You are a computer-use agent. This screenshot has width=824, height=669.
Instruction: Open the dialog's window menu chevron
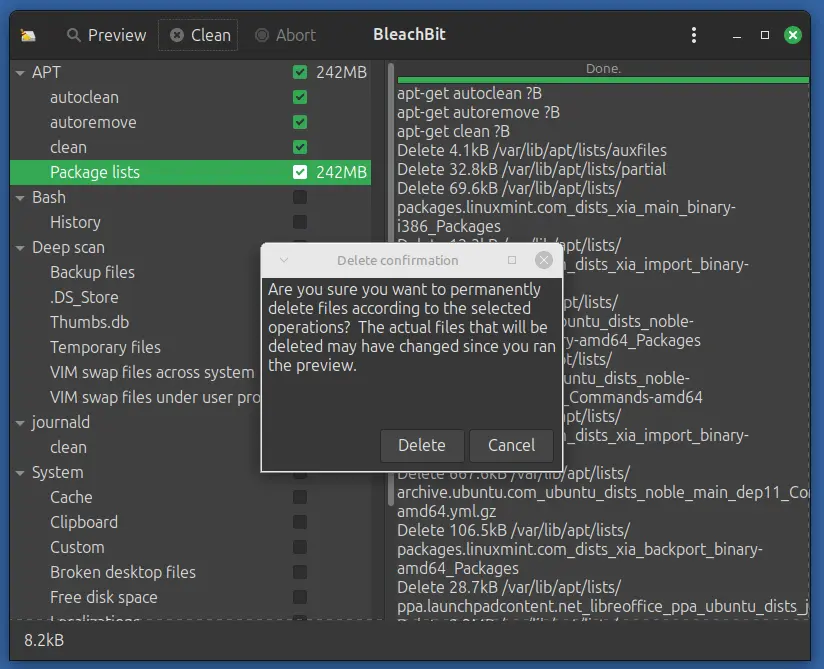(x=283, y=260)
